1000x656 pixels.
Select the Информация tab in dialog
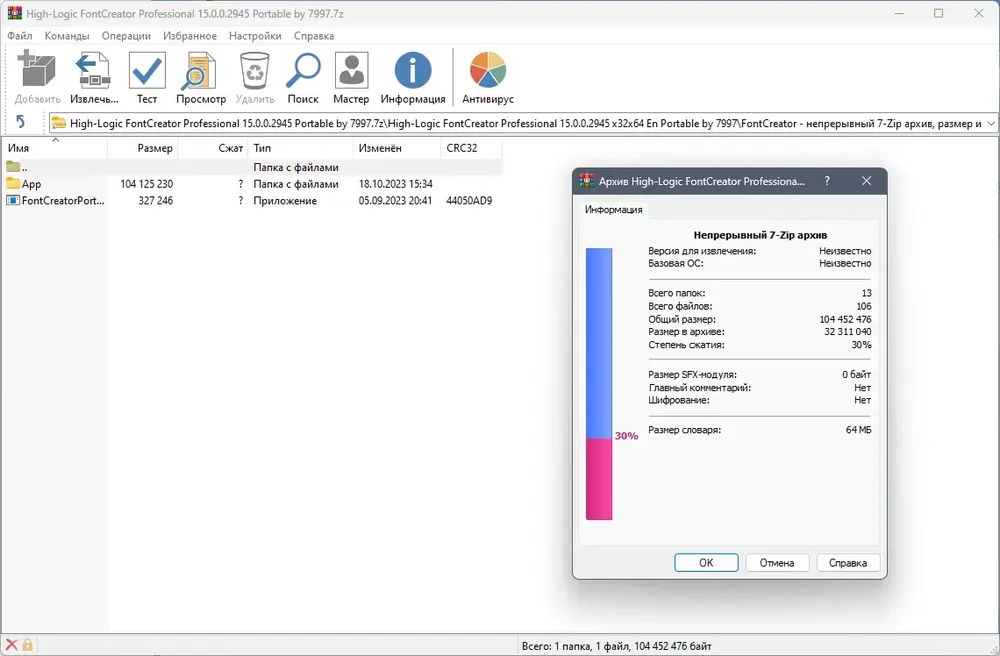614,210
